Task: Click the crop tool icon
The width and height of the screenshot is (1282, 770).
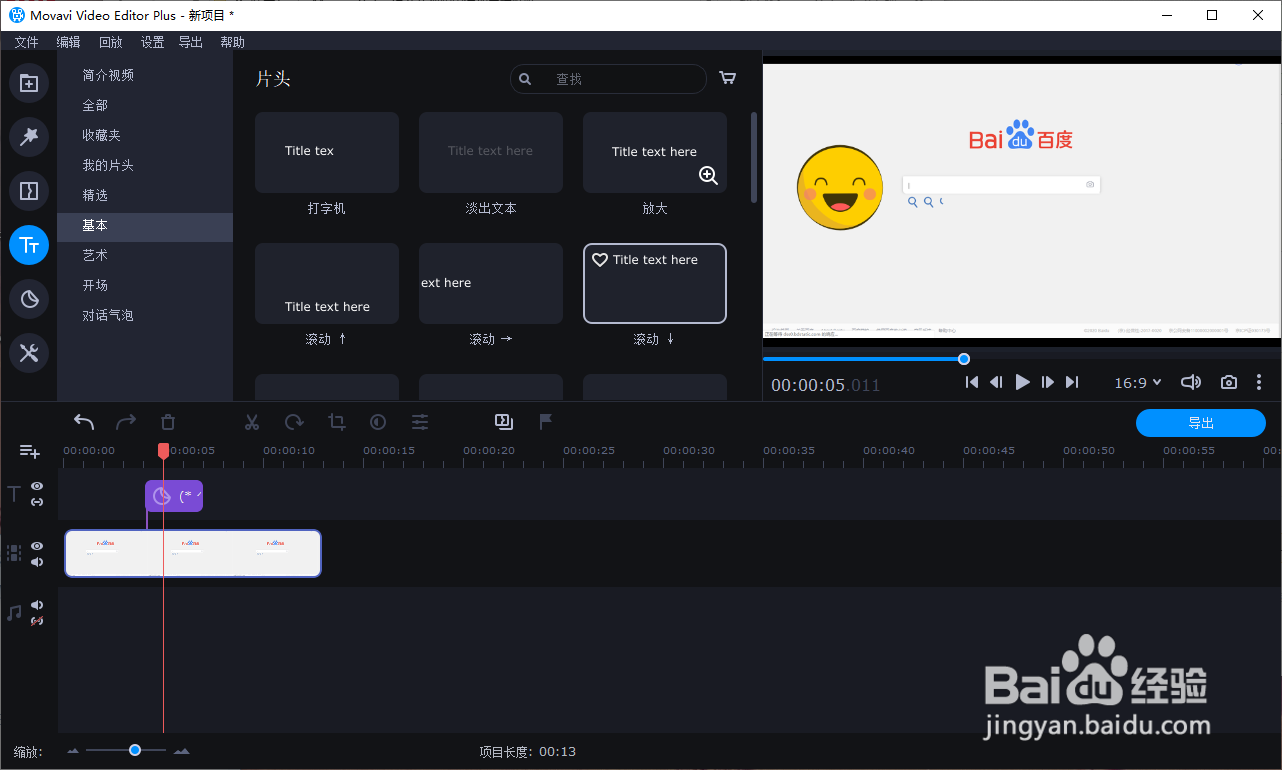Action: click(x=337, y=422)
